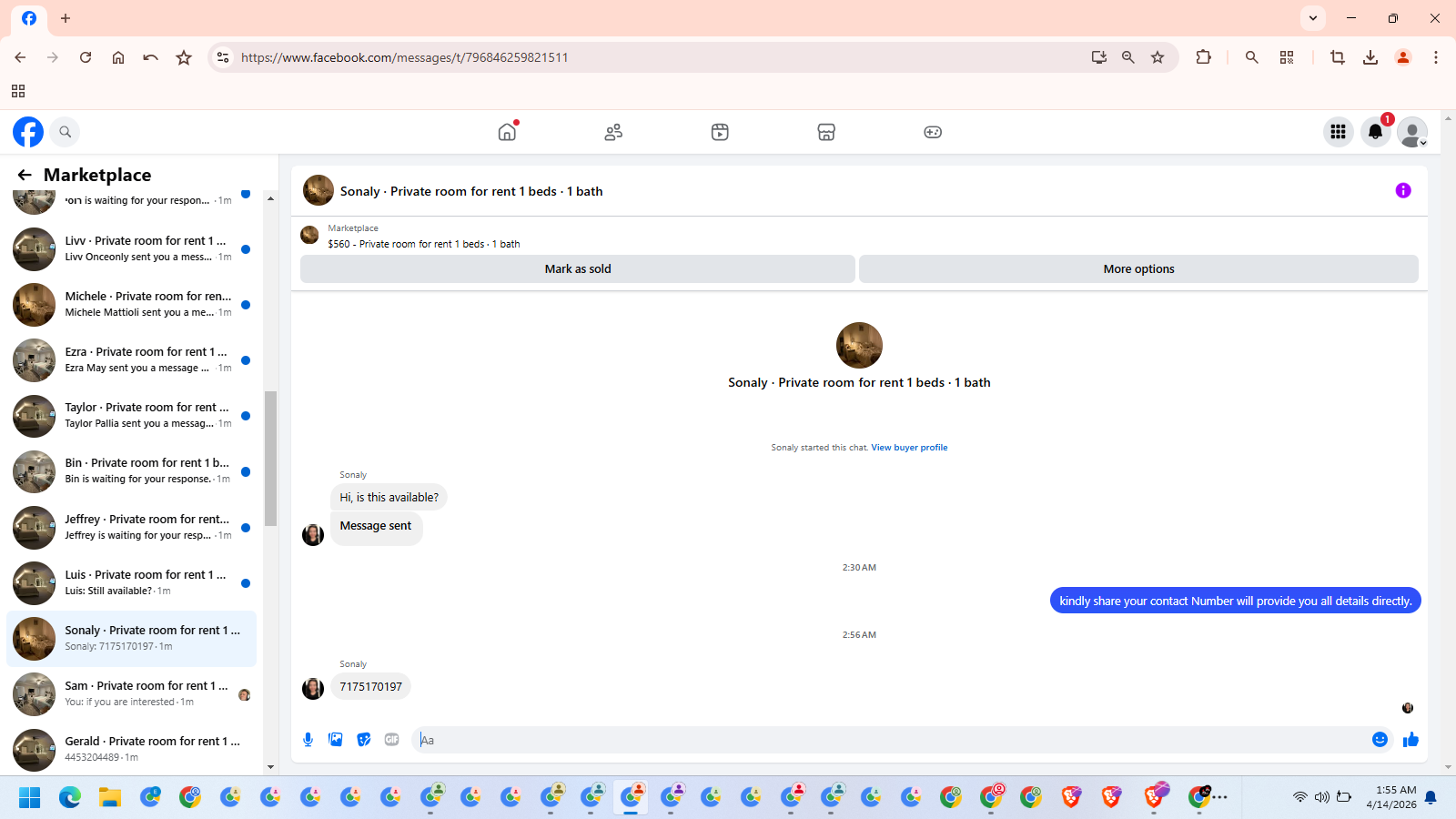1456x819 pixels.
Task: Open the notifications bell
Action: 1375,132
